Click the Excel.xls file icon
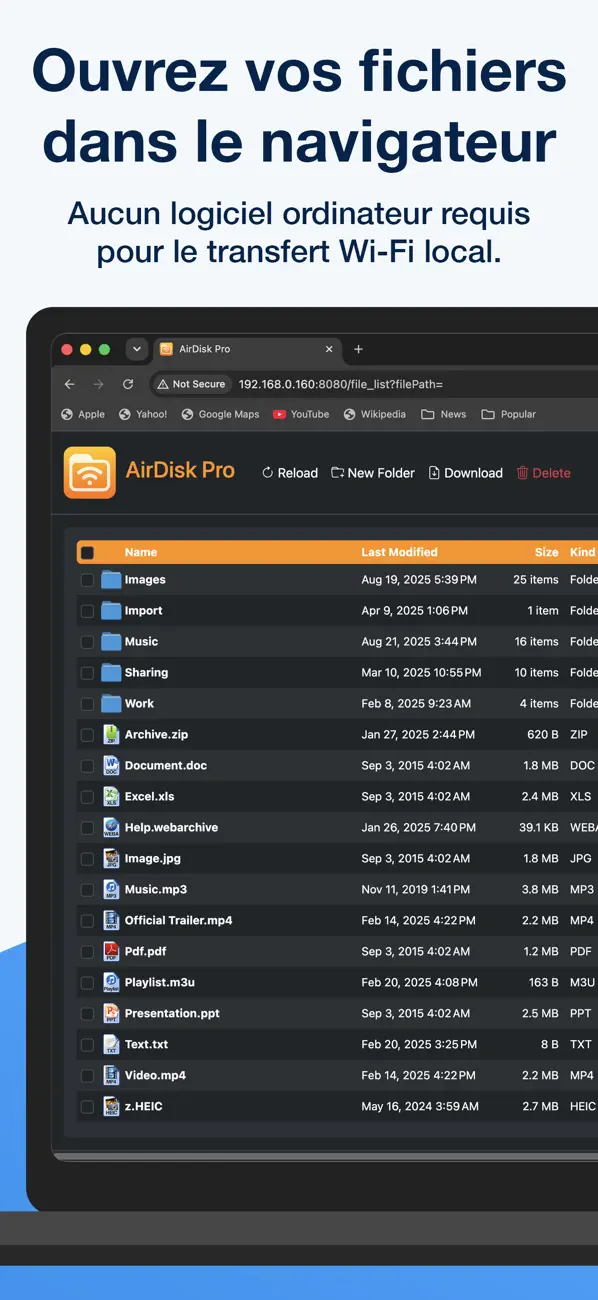598x1300 pixels. [x=111, y=797]
